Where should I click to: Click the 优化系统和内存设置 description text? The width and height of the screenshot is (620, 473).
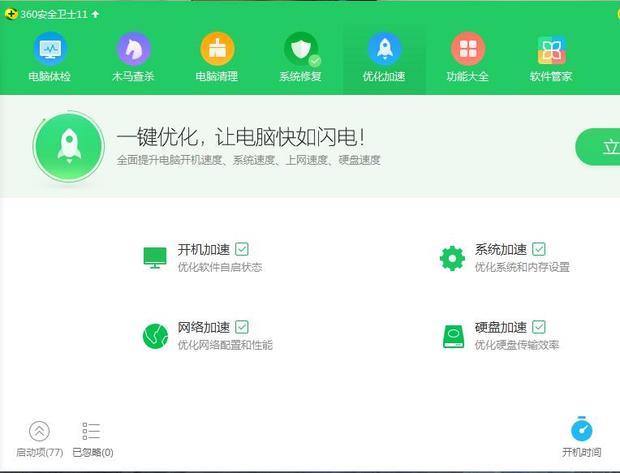[522, 267]
